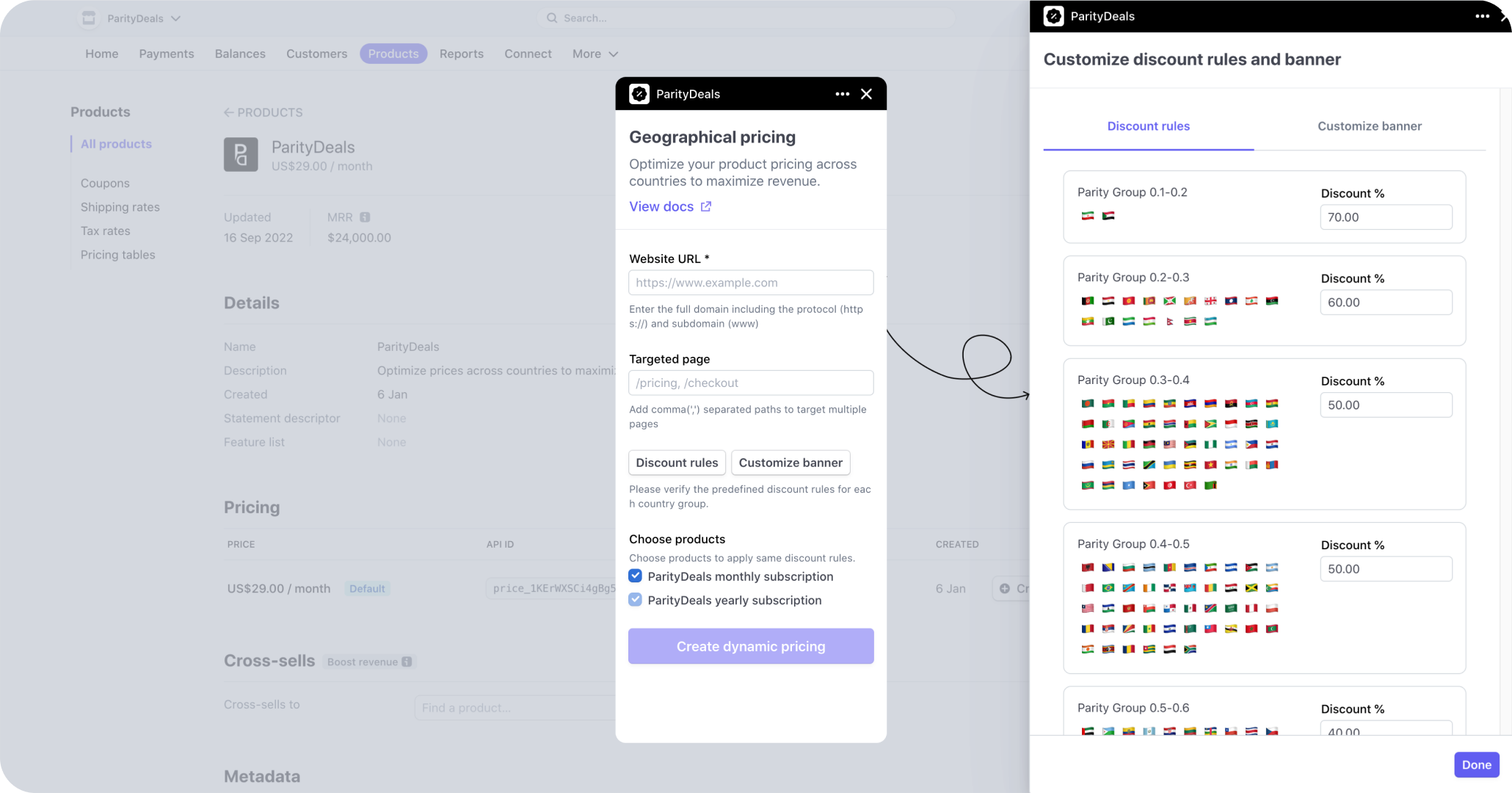Click the Website URL input field
The image size is (1512, 793).
(x=751, y=283)
